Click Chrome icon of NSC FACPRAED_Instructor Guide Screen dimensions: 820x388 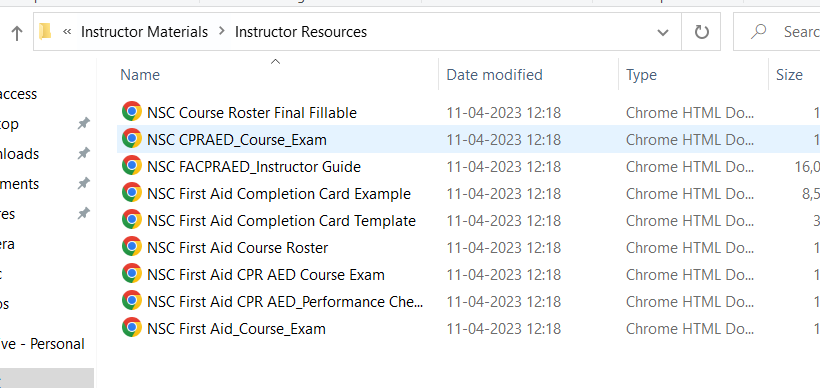(132, 167)
